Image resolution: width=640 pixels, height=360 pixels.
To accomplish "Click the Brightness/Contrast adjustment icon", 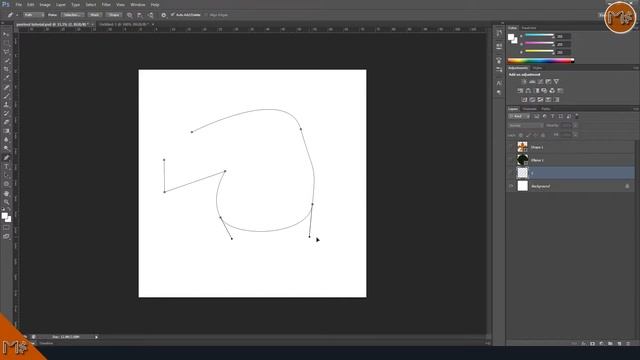I will (524, 82).
